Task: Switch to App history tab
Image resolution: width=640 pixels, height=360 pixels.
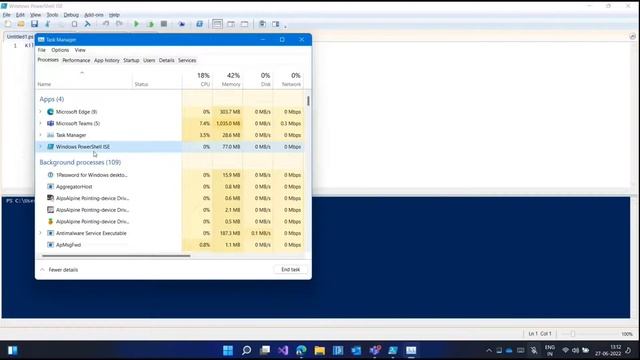Action: coord(107,60)
